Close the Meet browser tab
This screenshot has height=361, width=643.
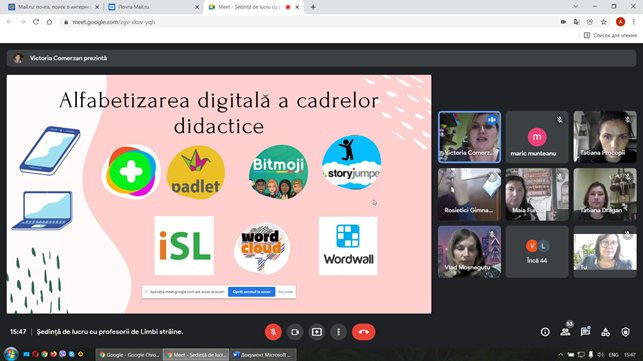coord(297,7)
